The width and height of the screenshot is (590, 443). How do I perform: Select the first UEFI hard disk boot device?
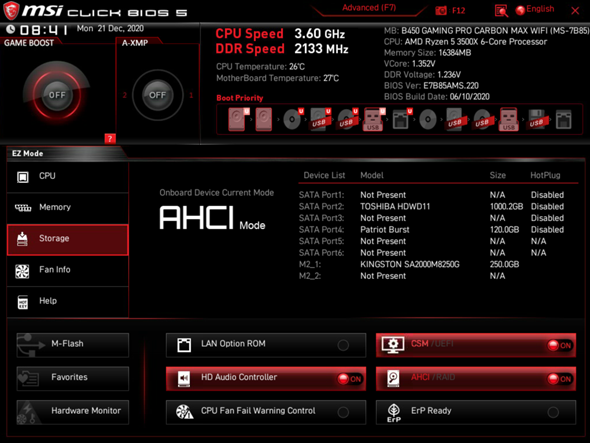click(x=238, y=119)
